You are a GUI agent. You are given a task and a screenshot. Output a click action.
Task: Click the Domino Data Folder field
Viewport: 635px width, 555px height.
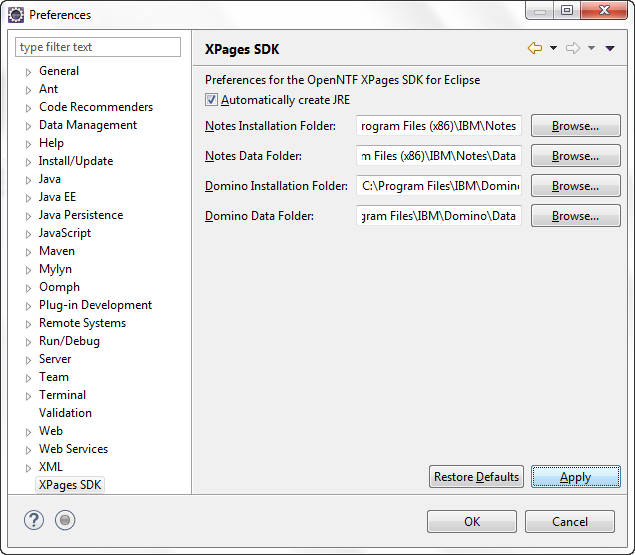(x=439, y=216)
